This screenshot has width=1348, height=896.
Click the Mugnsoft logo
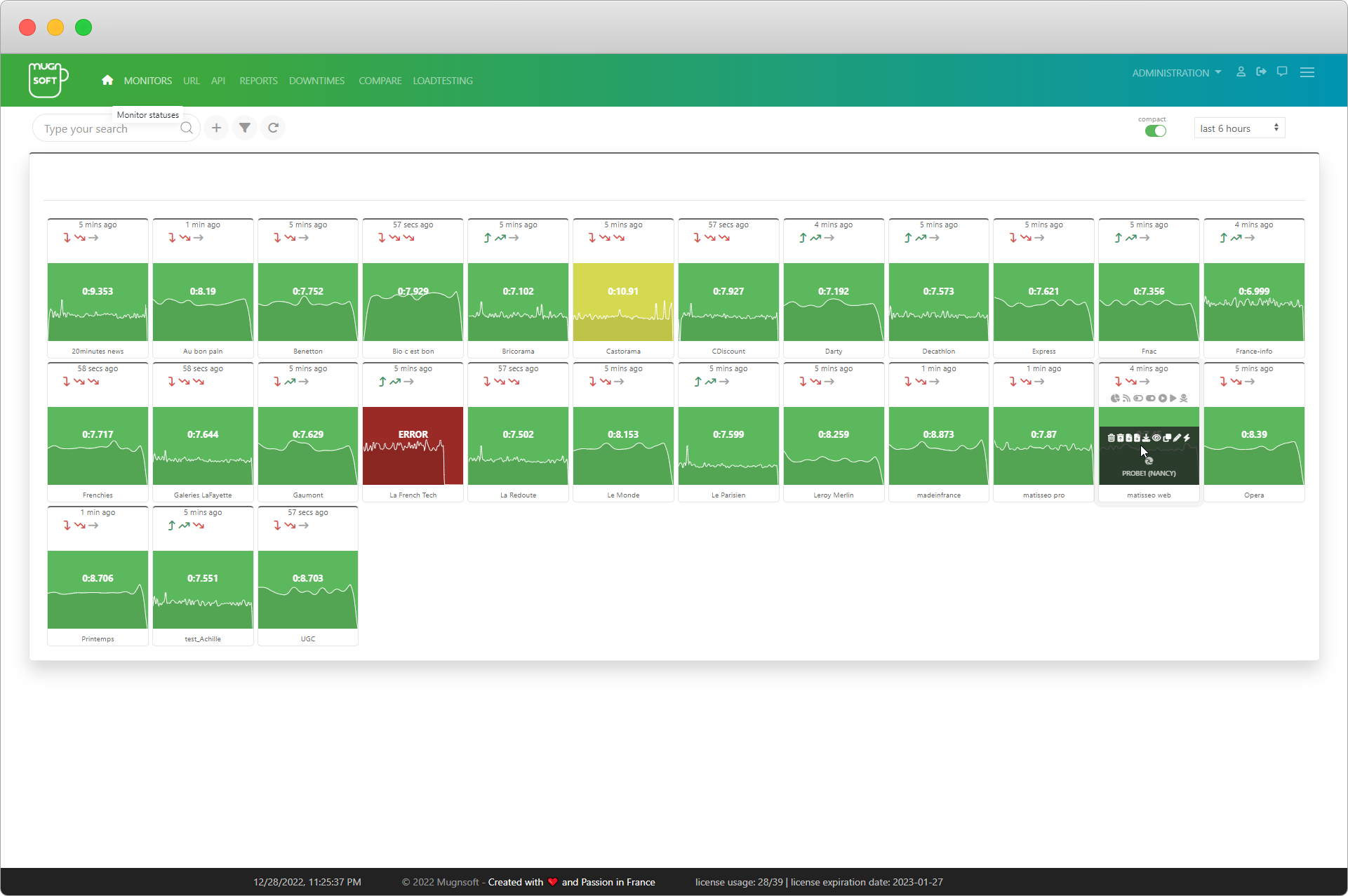[x=48, y=80]
